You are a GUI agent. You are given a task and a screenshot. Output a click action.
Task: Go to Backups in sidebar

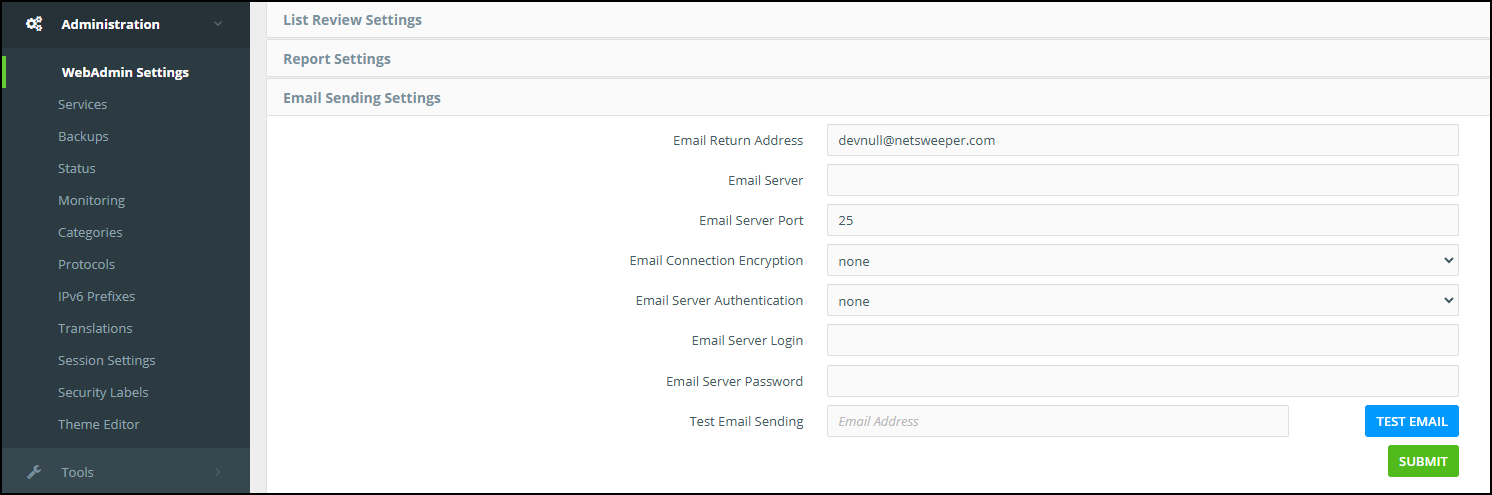tap(83, 136)
